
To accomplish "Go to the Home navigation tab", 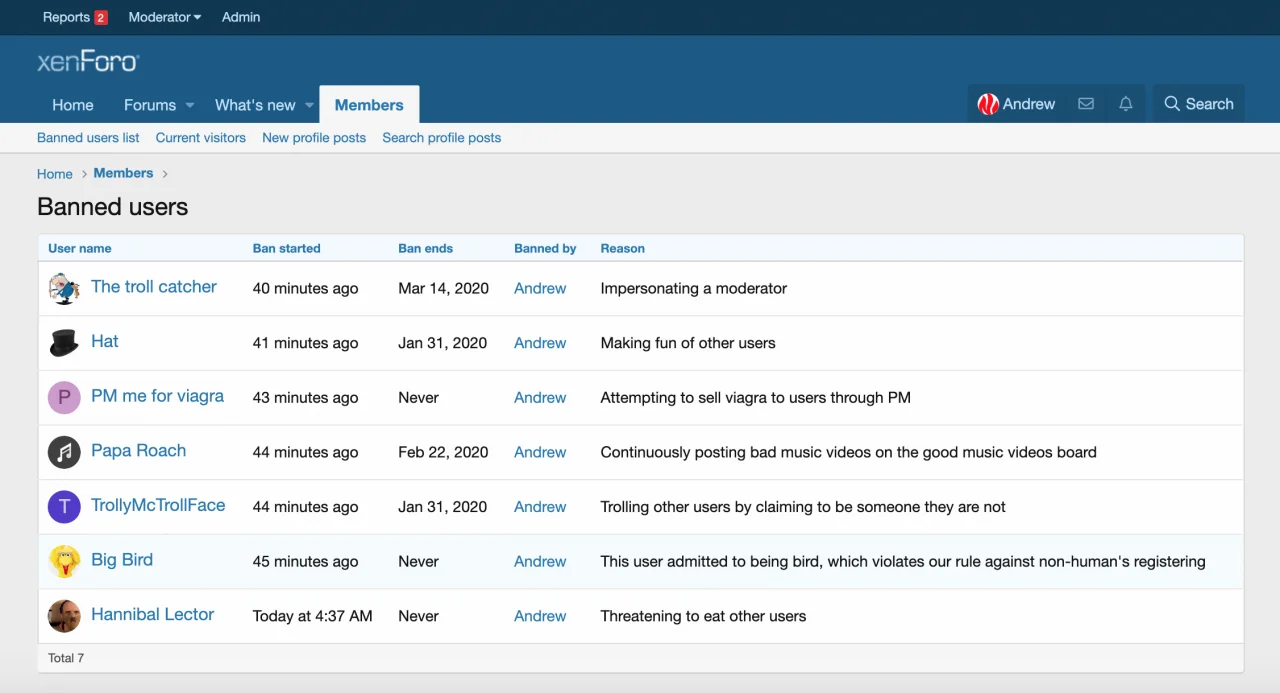I will [73, 105].
